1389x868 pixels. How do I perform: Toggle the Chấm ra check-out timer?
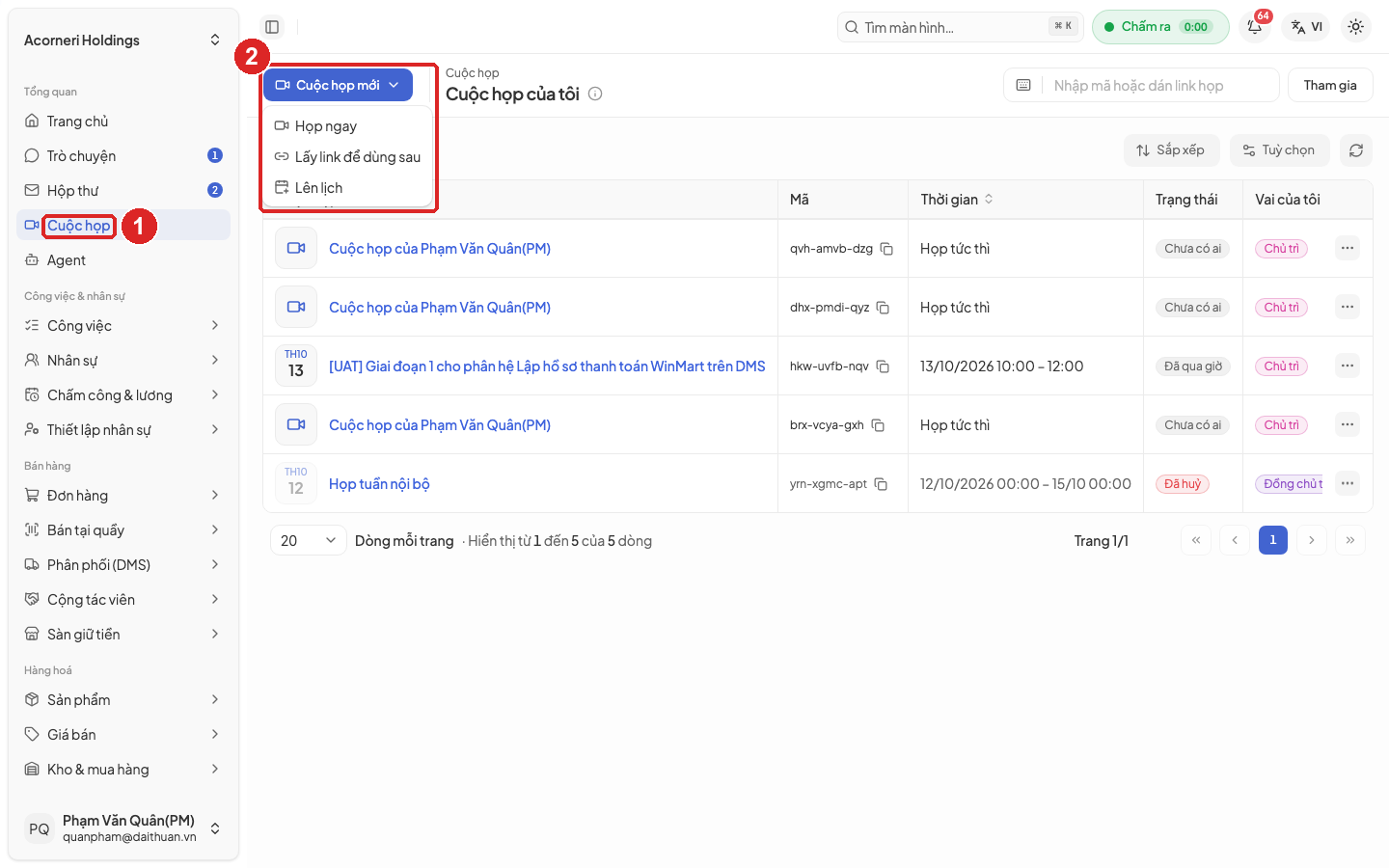point(1160,27)
